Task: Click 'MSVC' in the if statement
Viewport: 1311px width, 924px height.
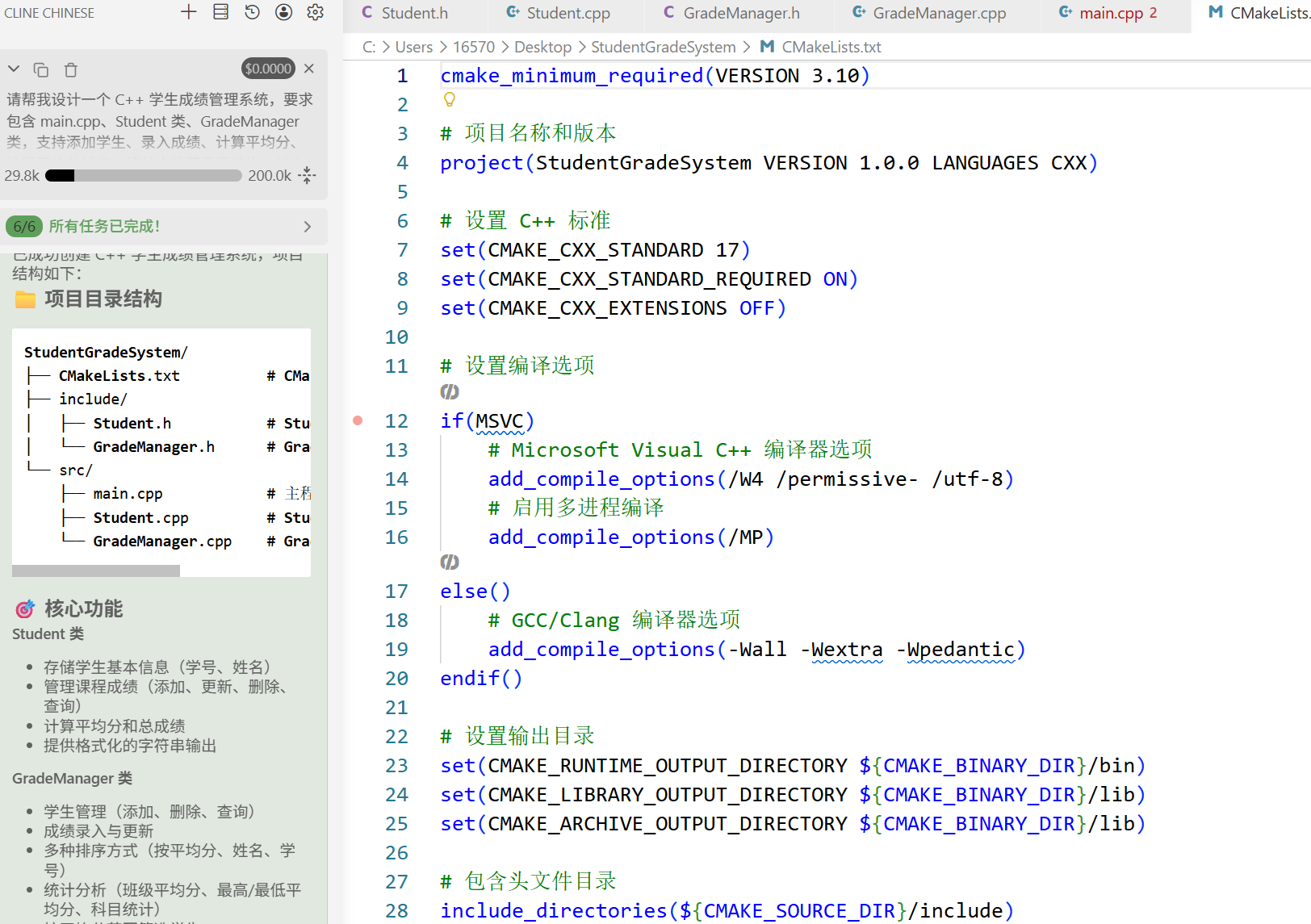Action: (x=499, y=421)
